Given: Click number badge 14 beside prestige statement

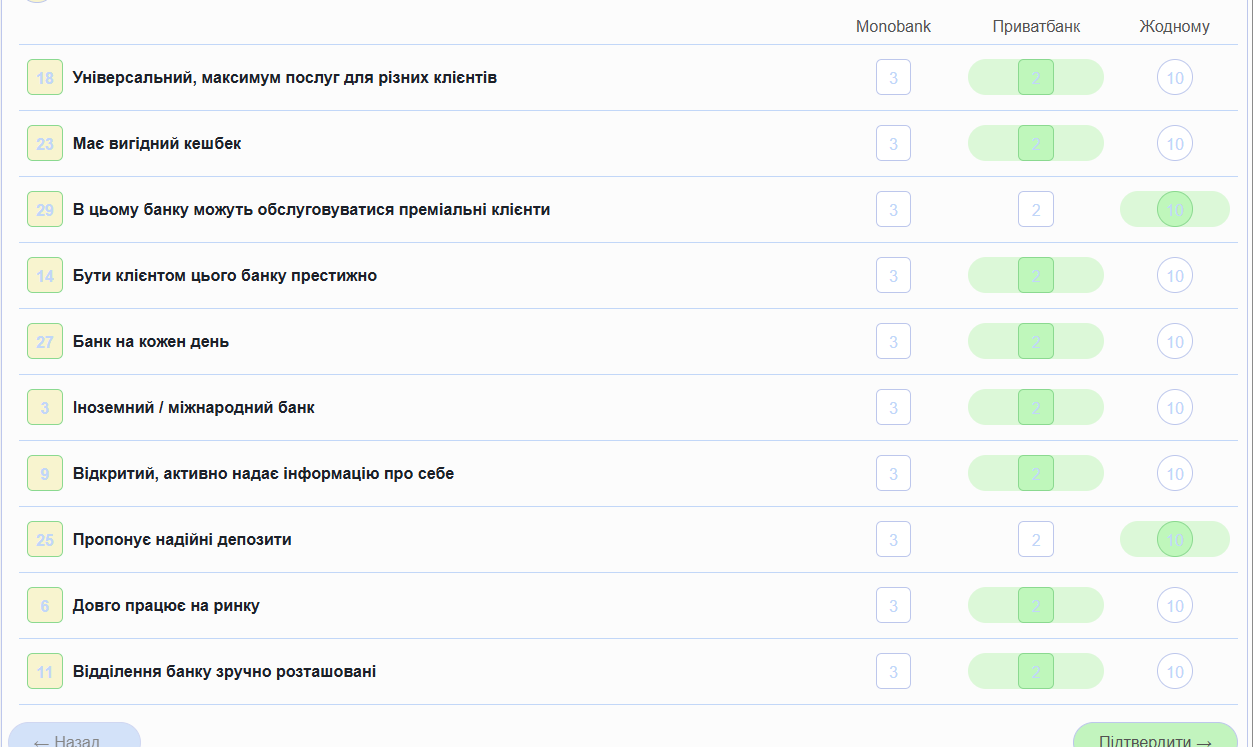Looking at the screenshot, I should click(x=45, y=275).
